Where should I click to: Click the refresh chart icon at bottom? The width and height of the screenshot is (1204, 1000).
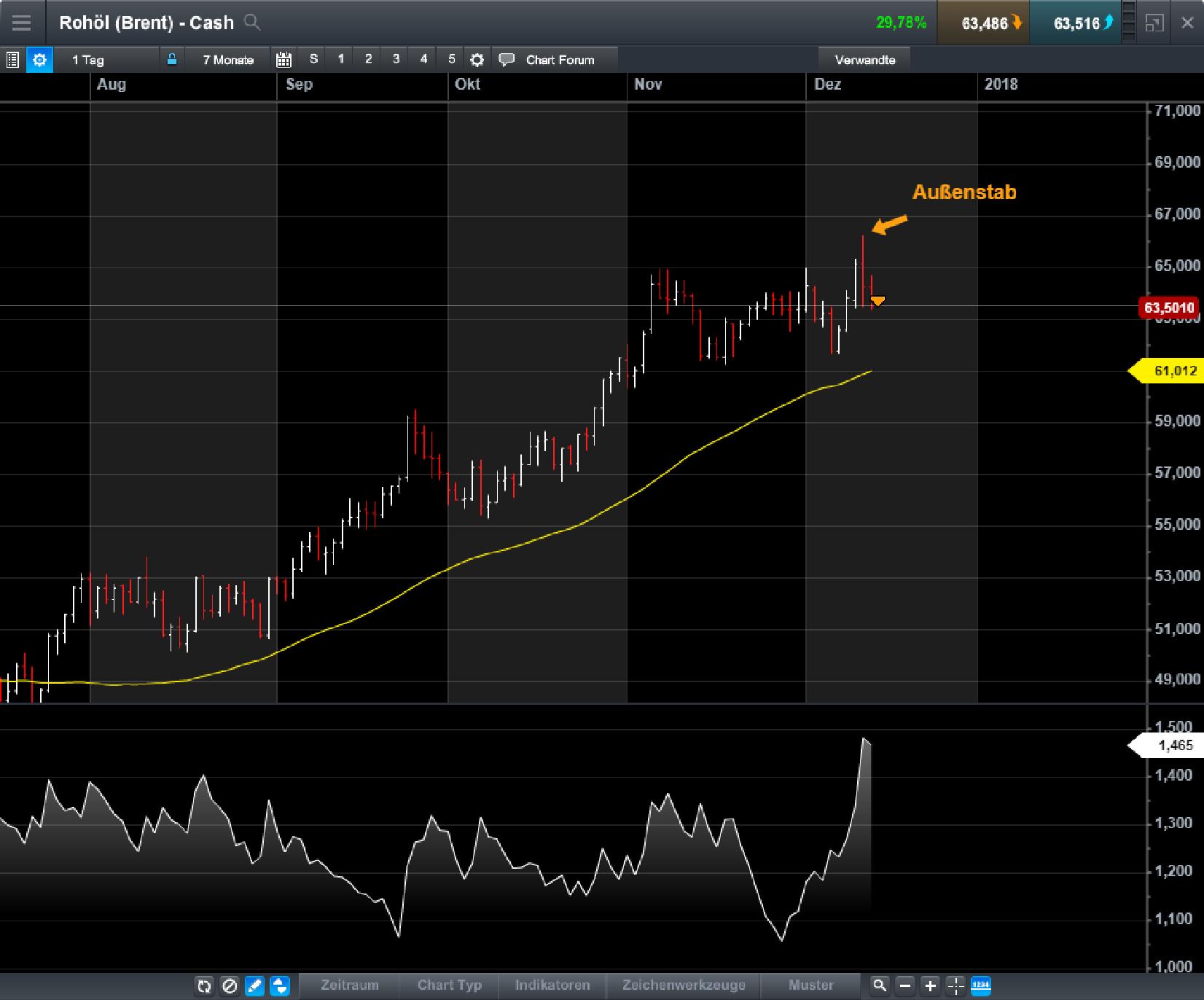click(x=205, y=985)
